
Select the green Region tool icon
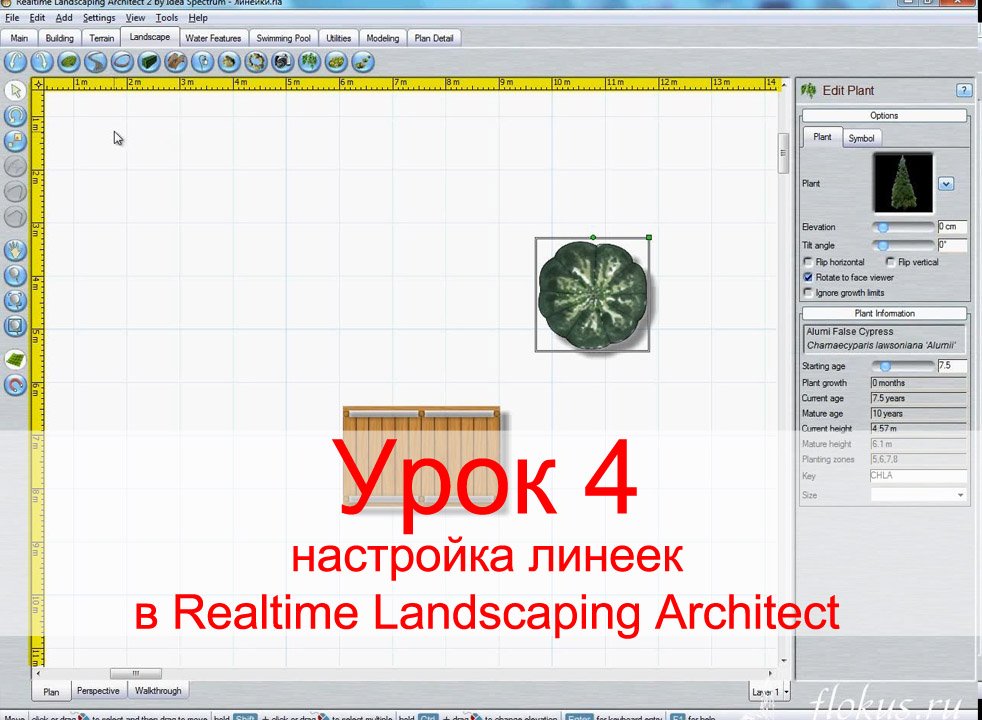69,62
